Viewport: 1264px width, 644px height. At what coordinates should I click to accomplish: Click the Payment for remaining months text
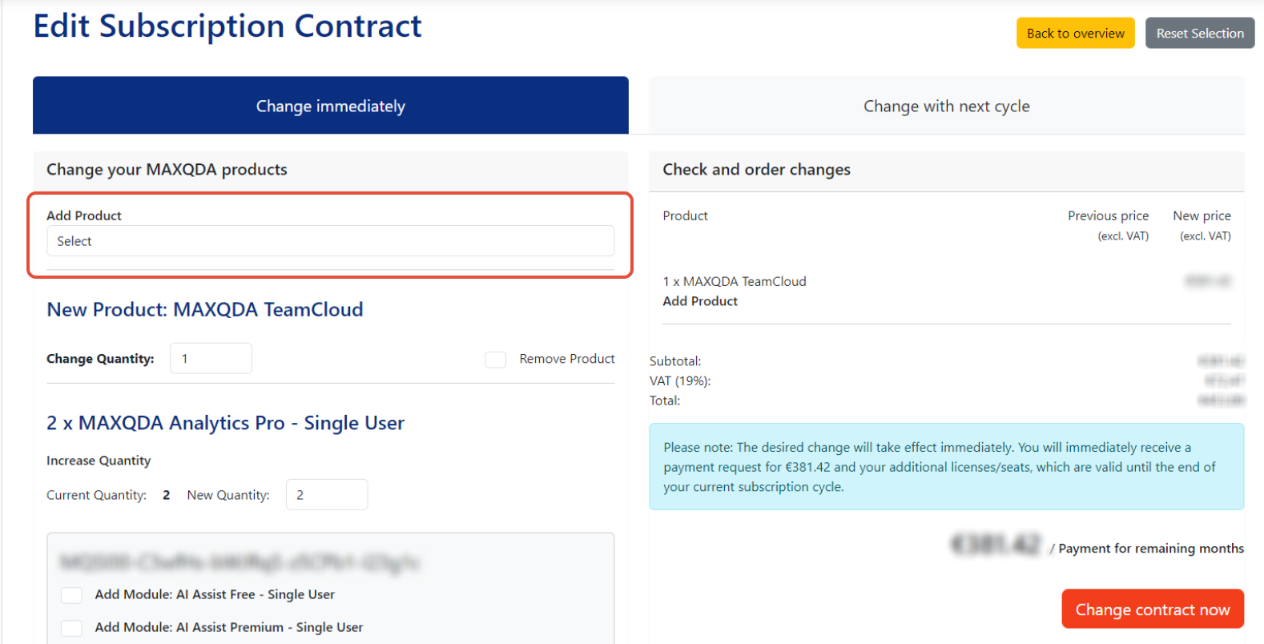tap(1147, 548)
